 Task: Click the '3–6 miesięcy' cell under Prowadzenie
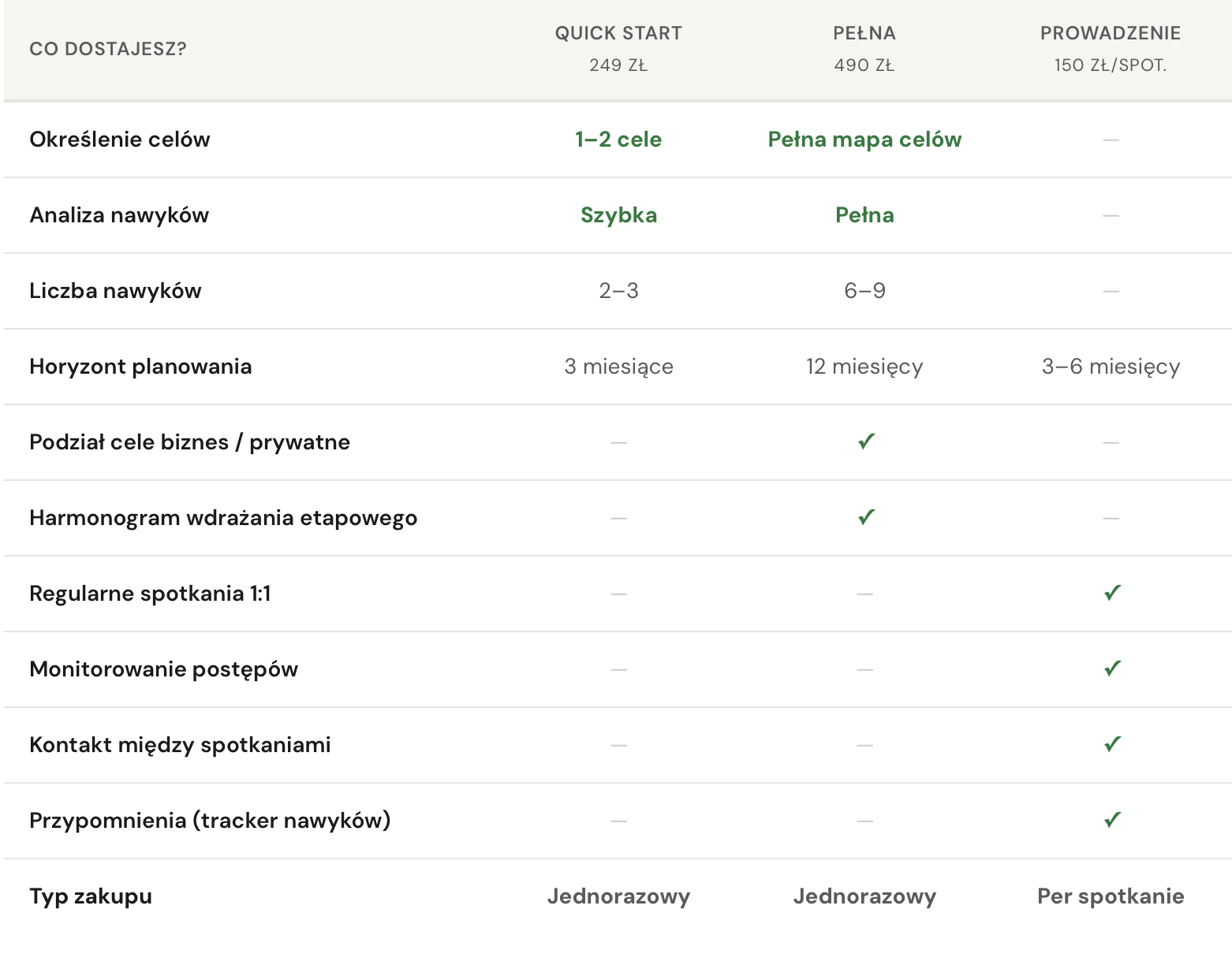coord(1111,367)
